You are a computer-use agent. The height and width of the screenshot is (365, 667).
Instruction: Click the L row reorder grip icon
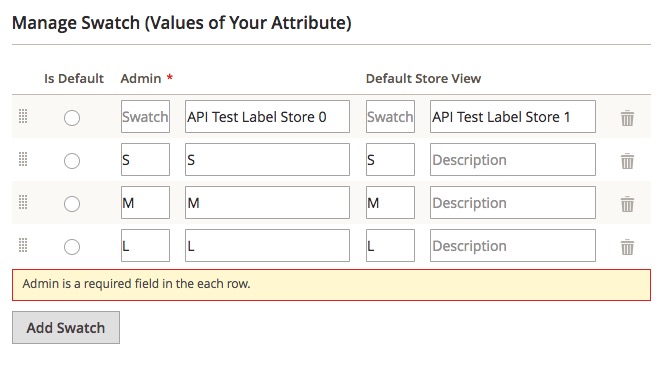tap(23, 245)
